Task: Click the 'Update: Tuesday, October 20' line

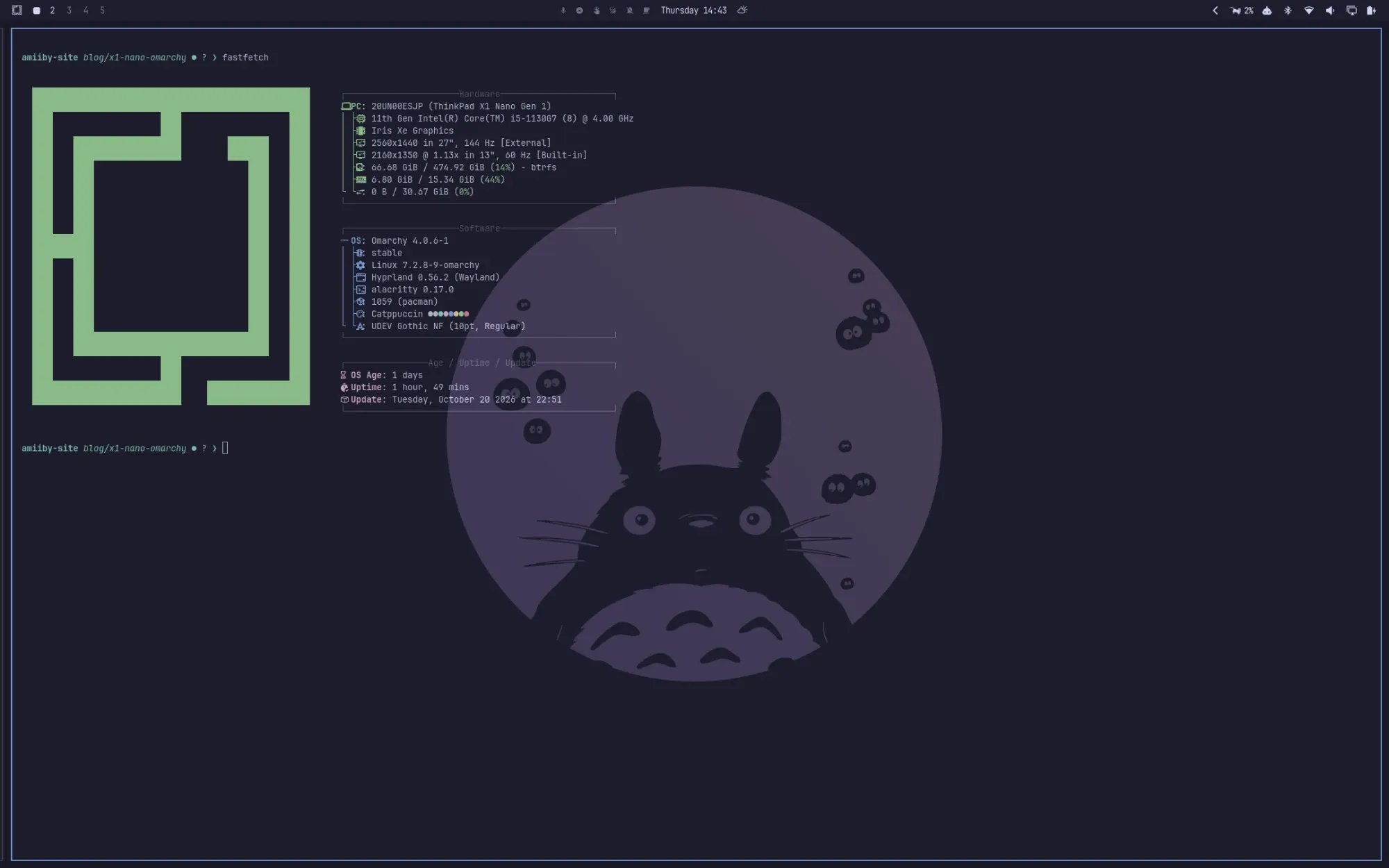Action: [451, 399]
